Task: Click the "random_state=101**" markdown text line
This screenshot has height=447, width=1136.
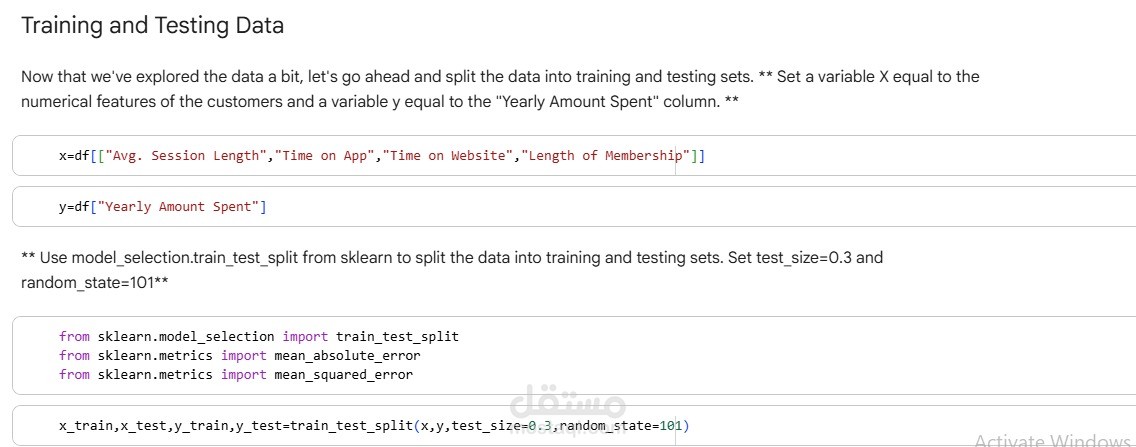Action: click(x=94, y=283)
